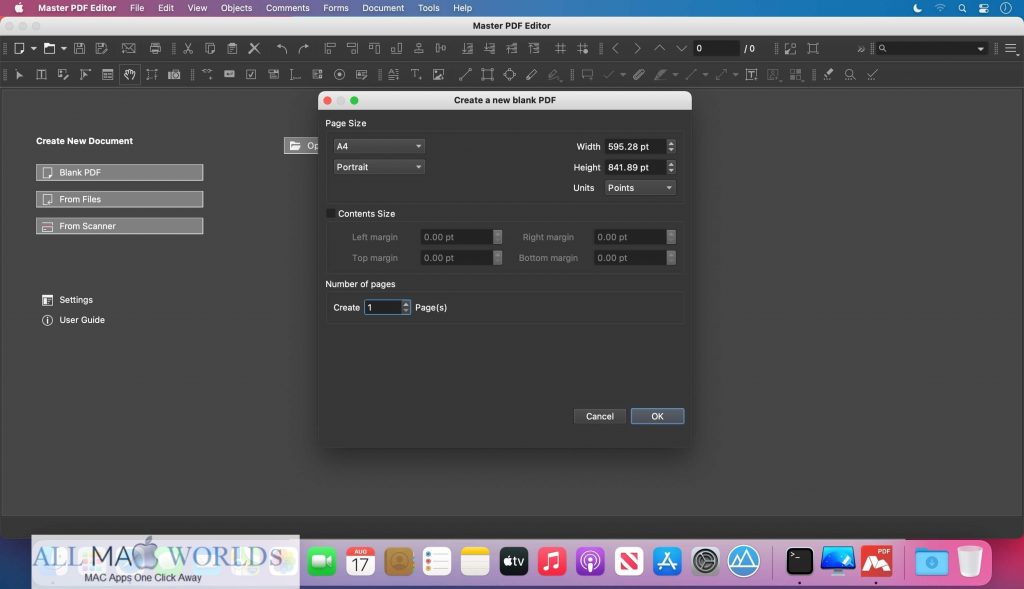Click the search magnifier tool in toolbar

pyautogui.click(x=850, y=74)
